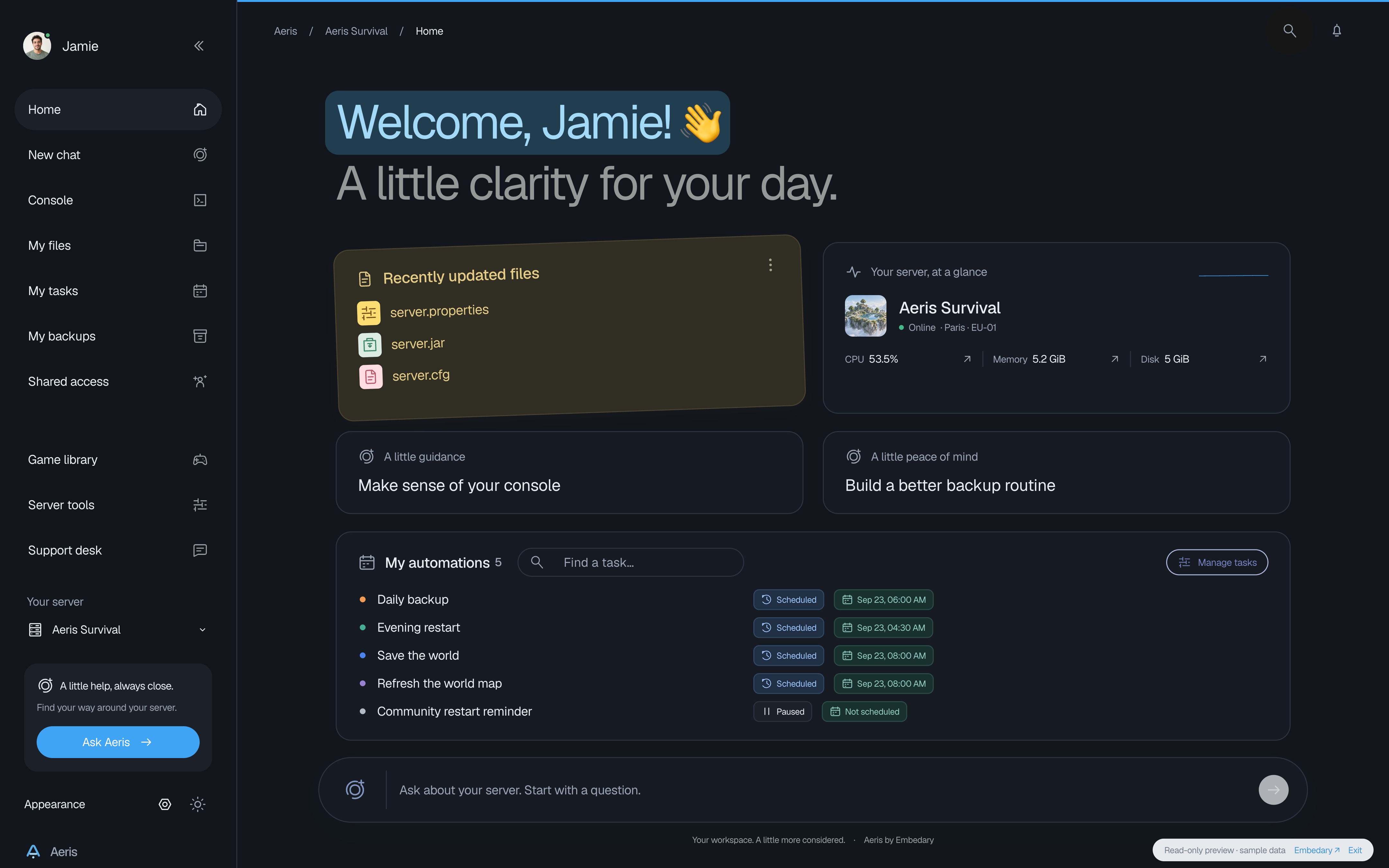The height and width of the screenshot is (868, 1389).
Task: Click the send arrow in chat bar
Action: click(1273, 790)
